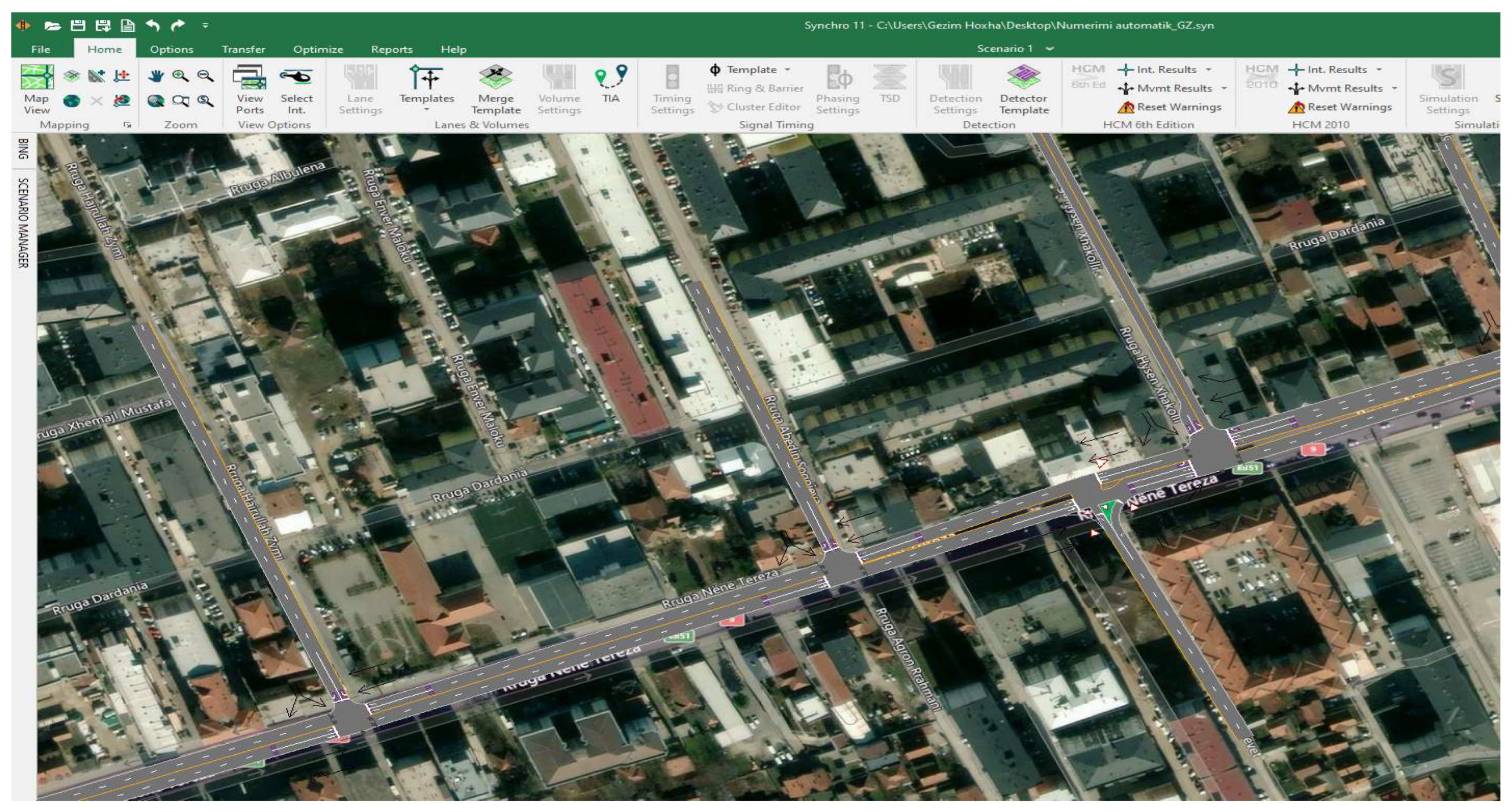Click the Undo arrow in quick access
Viewport: 1512px width, 812px height.
coord(153,26)
